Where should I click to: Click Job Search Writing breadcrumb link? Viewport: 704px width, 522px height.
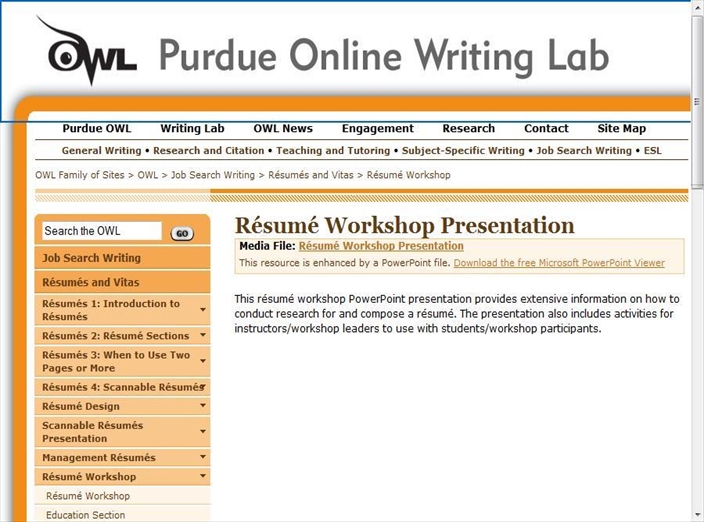click(213, 175)
